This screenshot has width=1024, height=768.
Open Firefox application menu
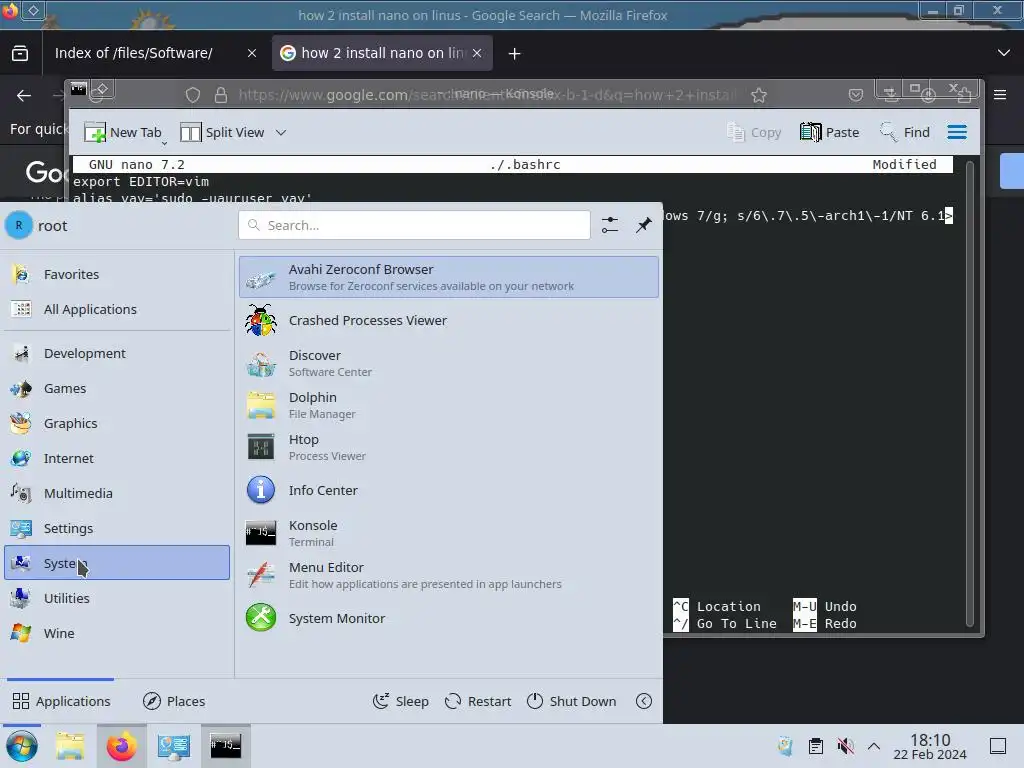tap(1000, 95)
